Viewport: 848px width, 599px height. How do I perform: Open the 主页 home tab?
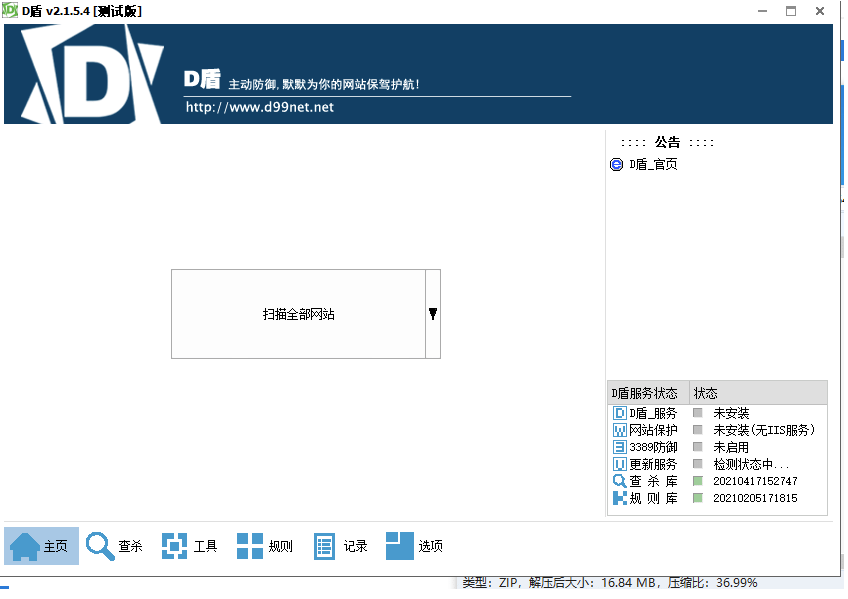pyautogui.click(x=41, y=547)
